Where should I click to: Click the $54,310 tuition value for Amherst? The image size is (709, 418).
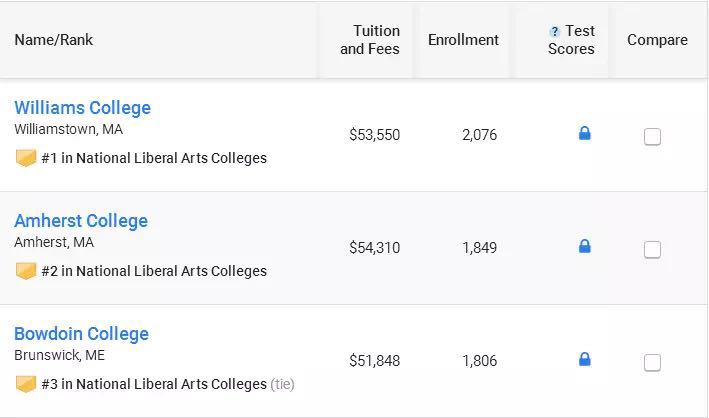[x=374, y=248]
